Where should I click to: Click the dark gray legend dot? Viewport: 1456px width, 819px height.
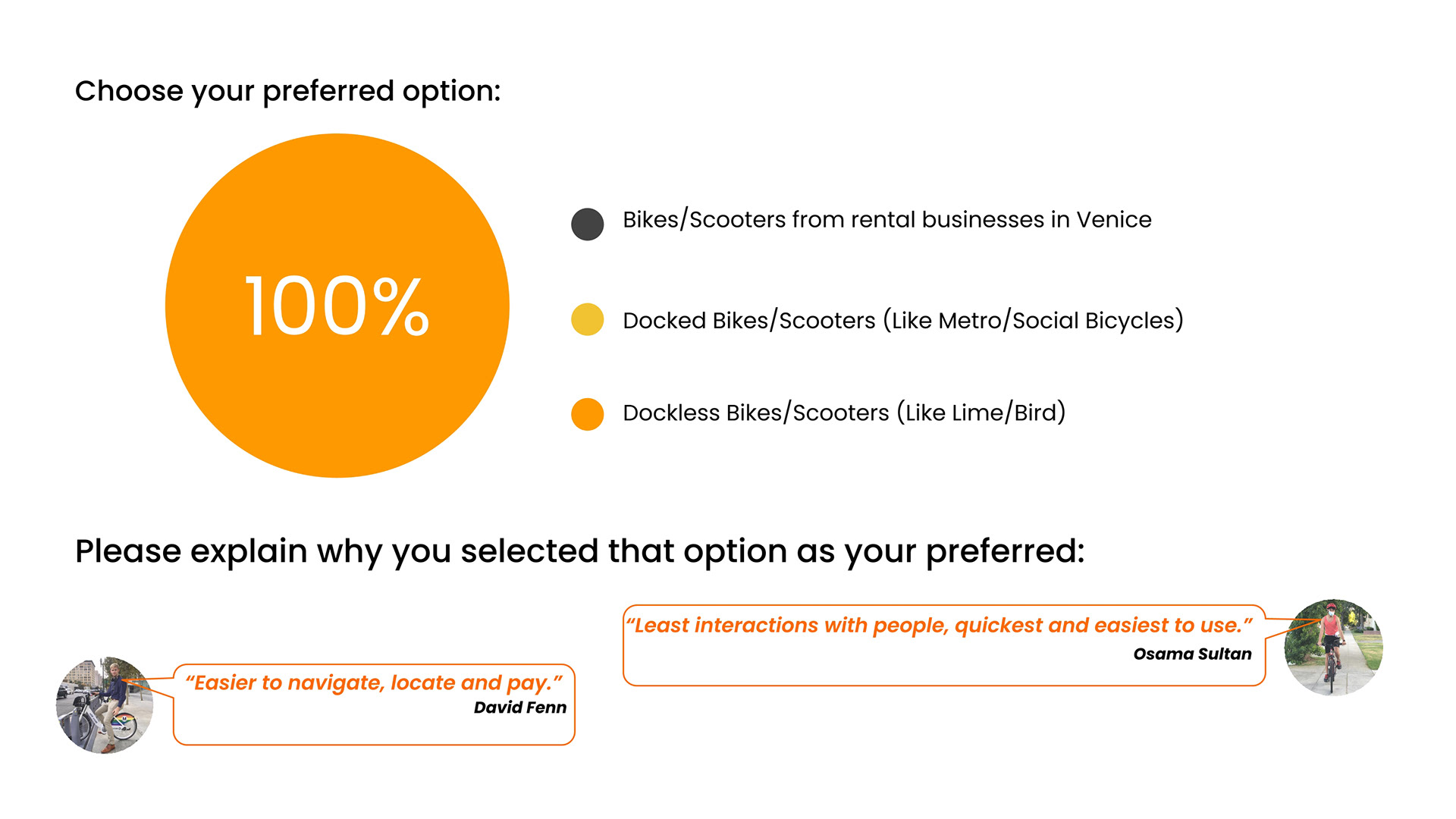click(x=587, y=224)
